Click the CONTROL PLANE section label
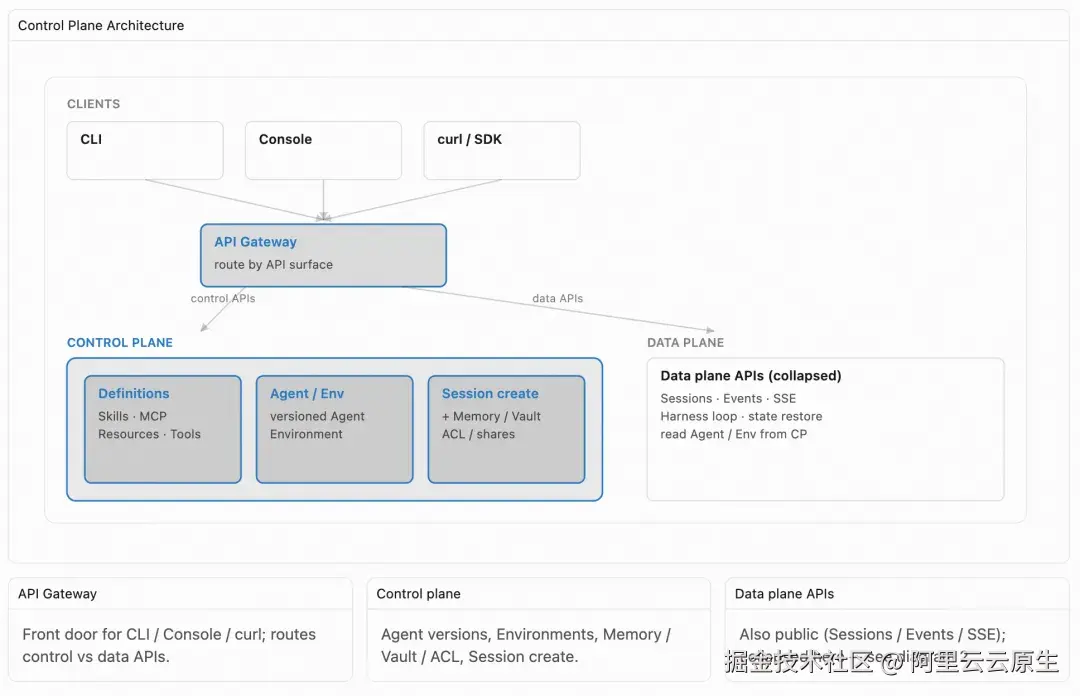 [120, 342]
